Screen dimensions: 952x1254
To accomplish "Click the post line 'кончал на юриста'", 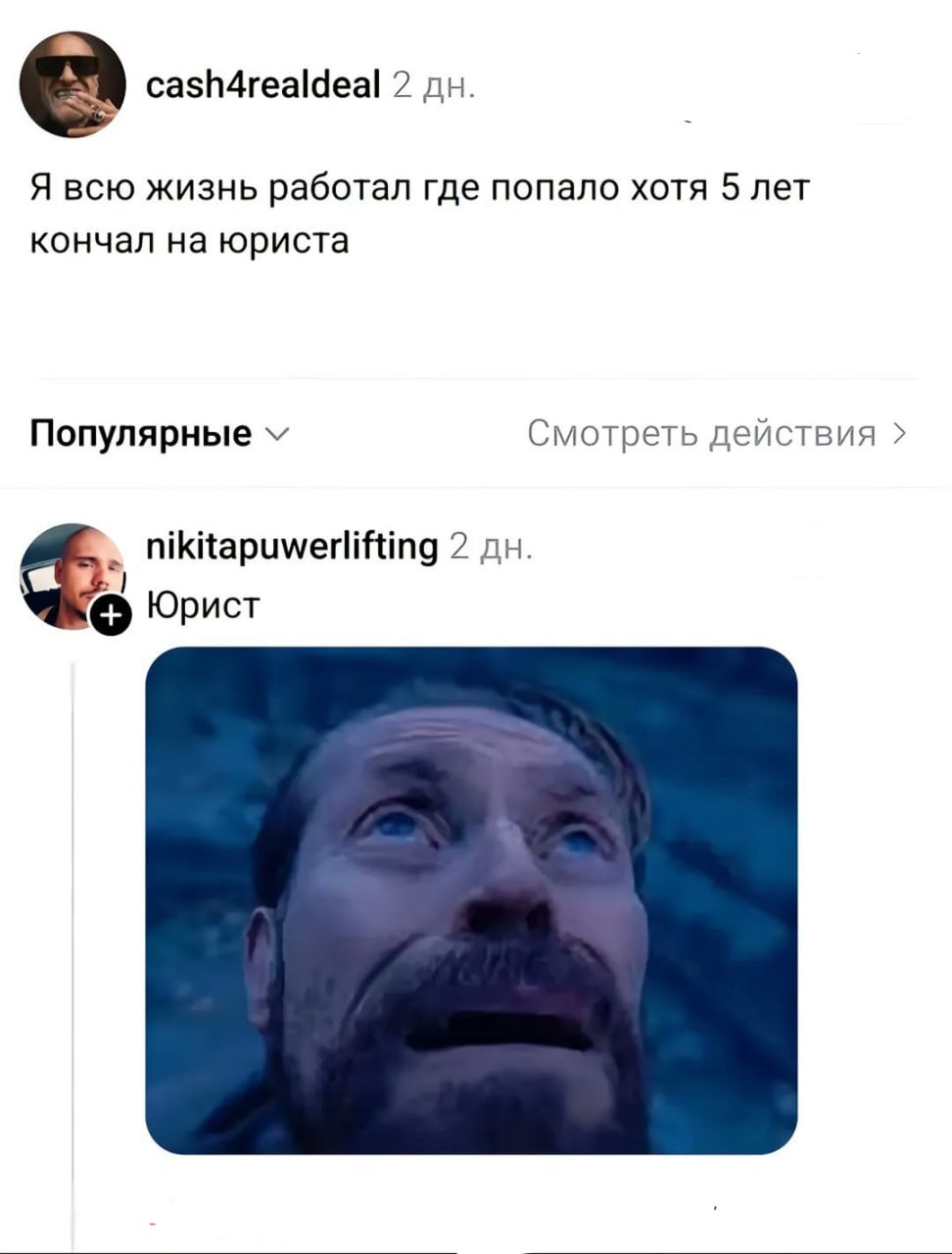I will point(189,240).
